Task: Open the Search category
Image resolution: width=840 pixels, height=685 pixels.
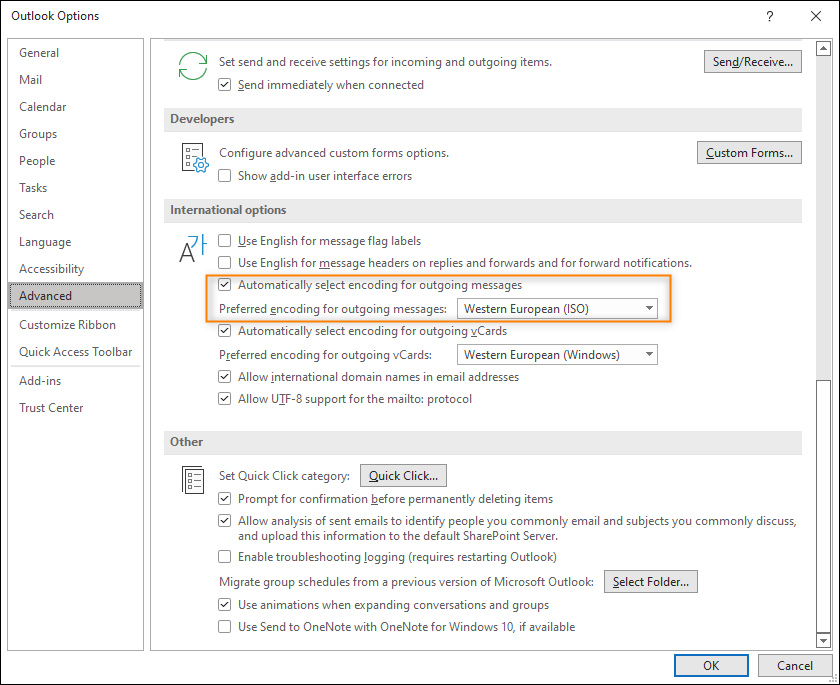Action: point(76,215)
